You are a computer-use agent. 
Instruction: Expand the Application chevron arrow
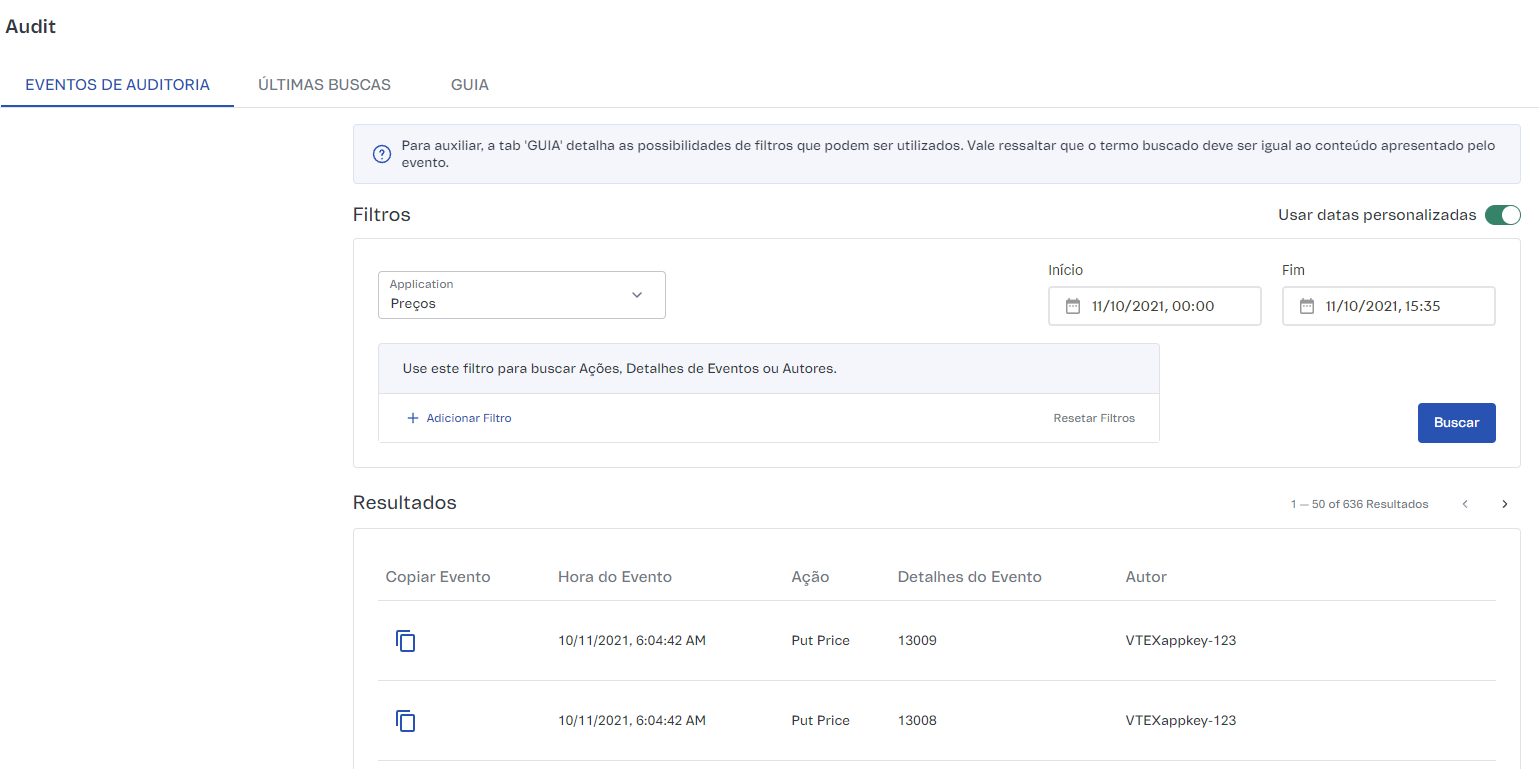tap(637, 295)
